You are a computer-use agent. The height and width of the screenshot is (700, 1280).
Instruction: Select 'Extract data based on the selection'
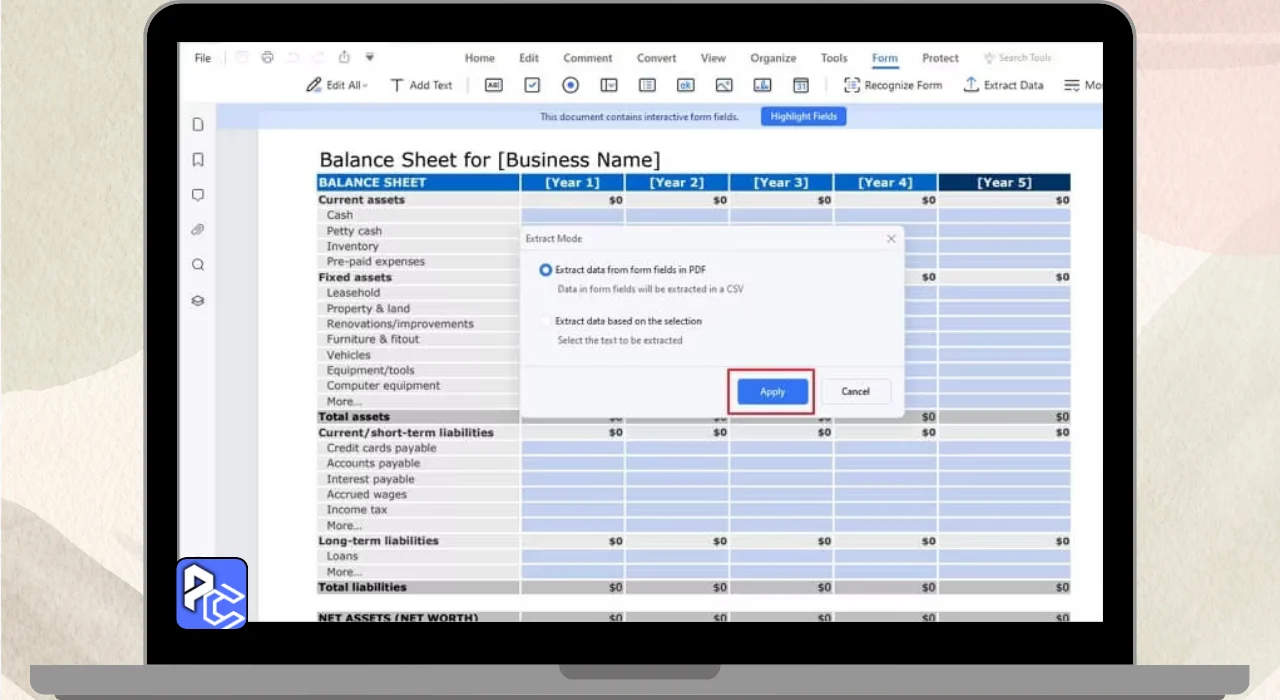pos(546,321)
